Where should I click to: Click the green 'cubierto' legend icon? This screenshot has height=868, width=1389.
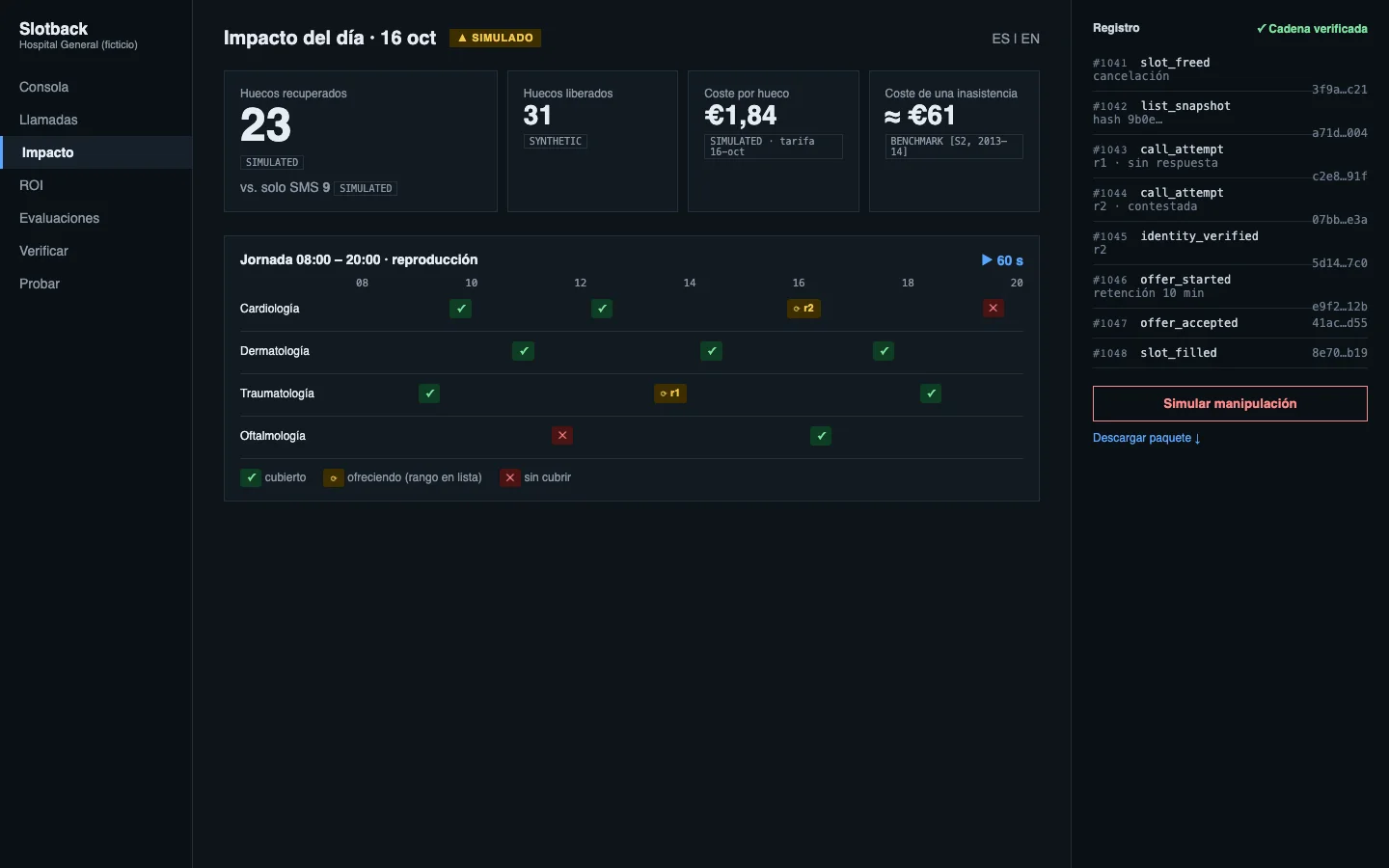[251, 477]
